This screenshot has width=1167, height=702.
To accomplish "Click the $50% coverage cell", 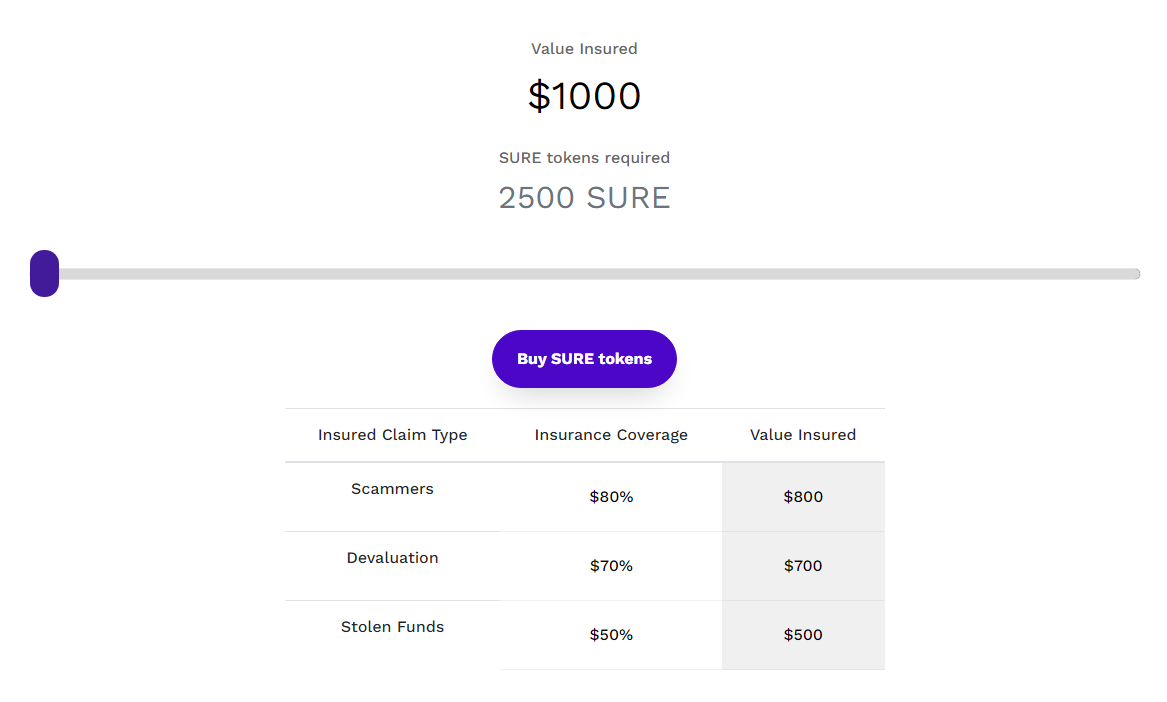I will [611, 635].
